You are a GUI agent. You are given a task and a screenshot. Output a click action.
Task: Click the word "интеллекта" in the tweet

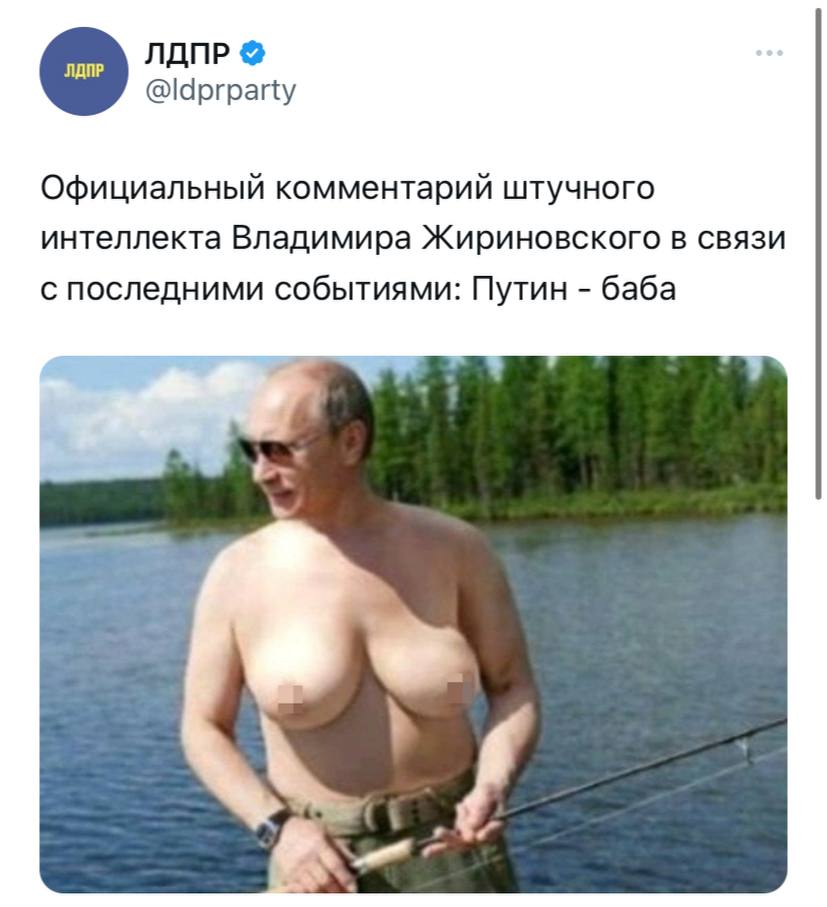(x=131, y=238)
